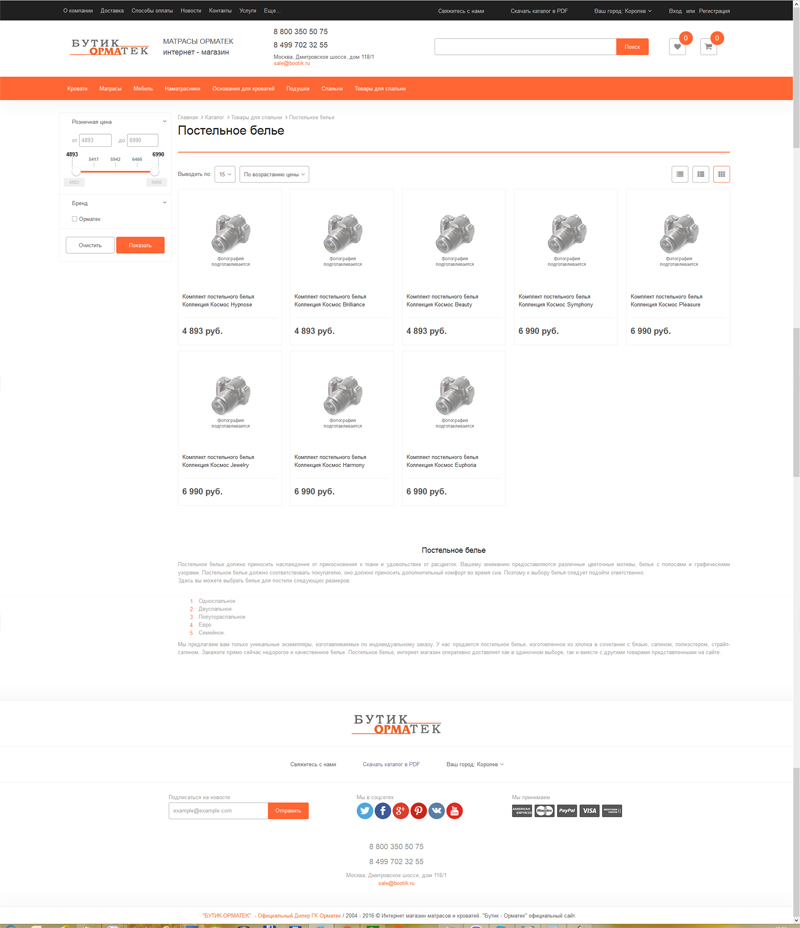Focus the newsletter email input field

click(x=218, y=811)
